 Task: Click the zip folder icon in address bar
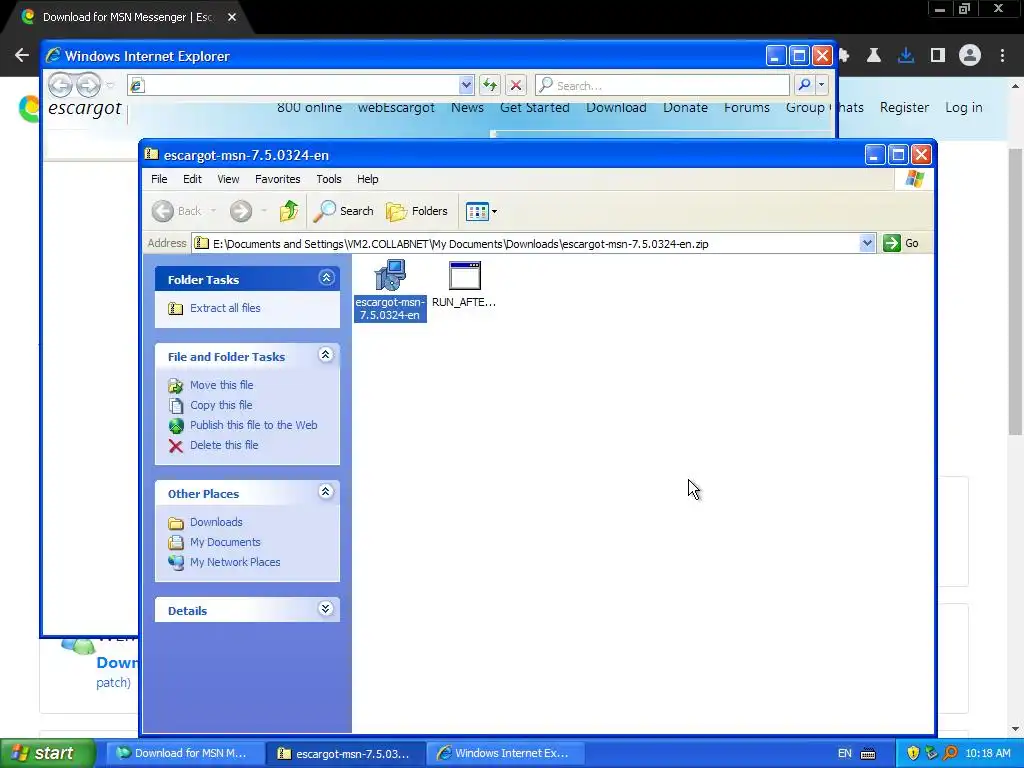[202, 243]
